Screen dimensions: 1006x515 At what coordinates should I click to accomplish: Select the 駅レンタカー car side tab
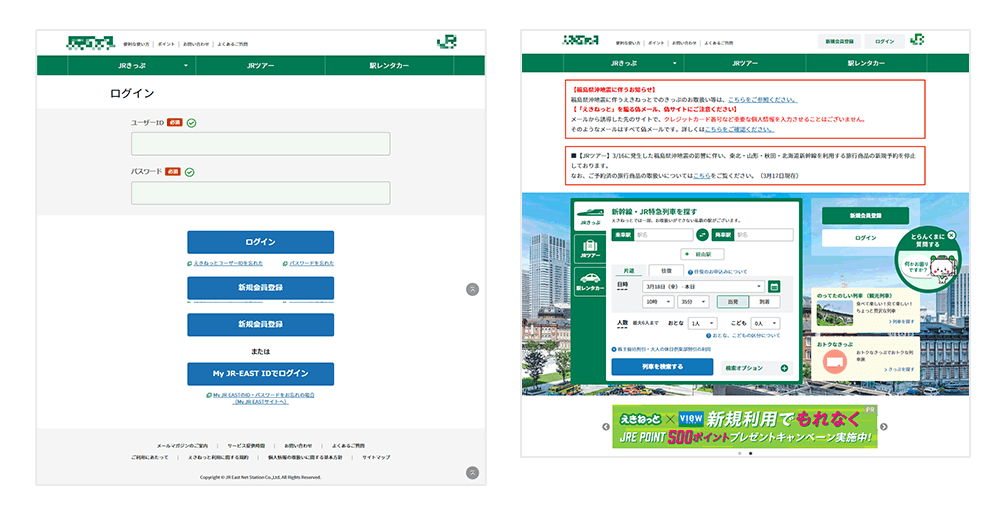[x=590, y=282]
